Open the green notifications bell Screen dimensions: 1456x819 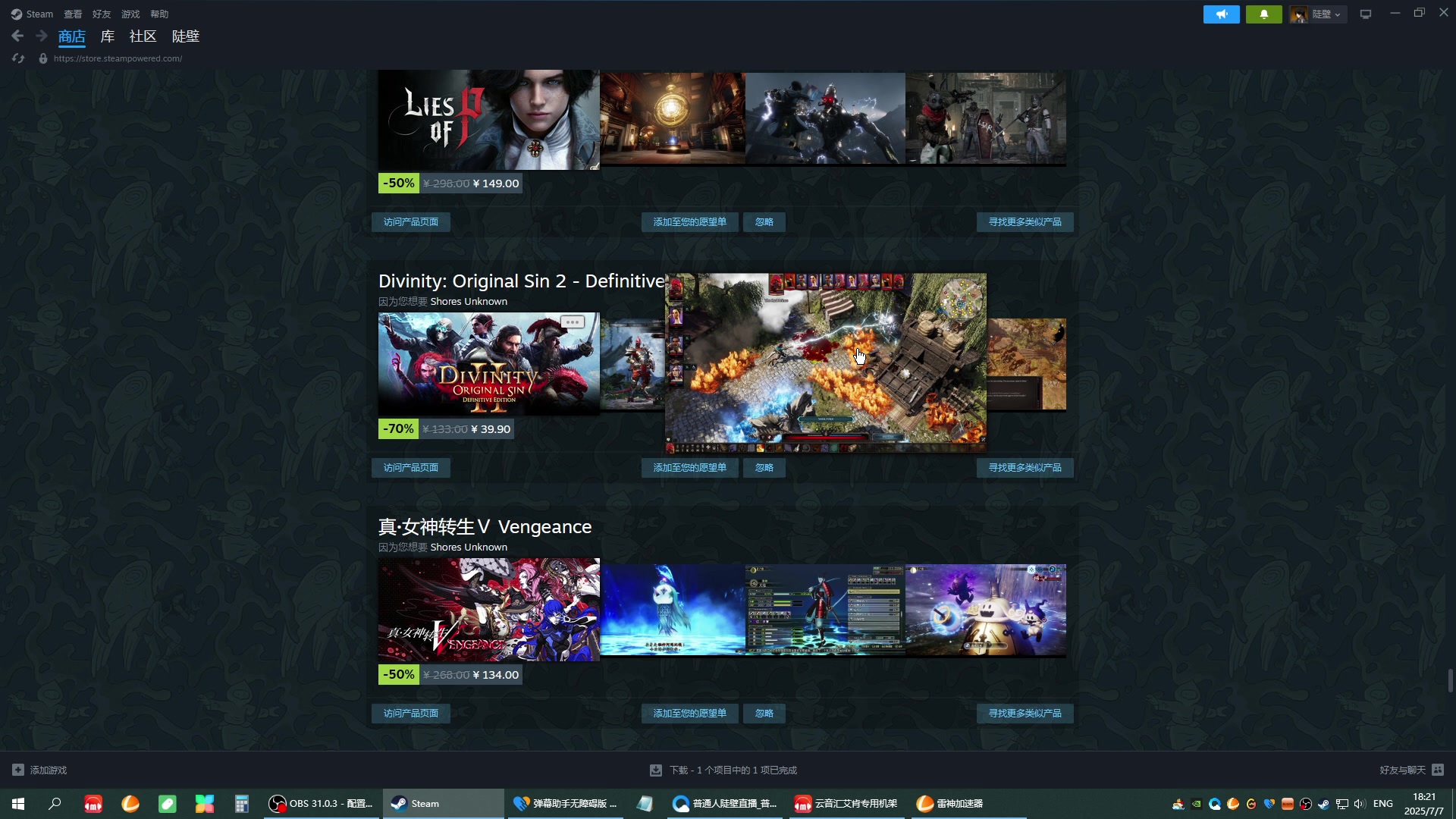pos(1263,14)
